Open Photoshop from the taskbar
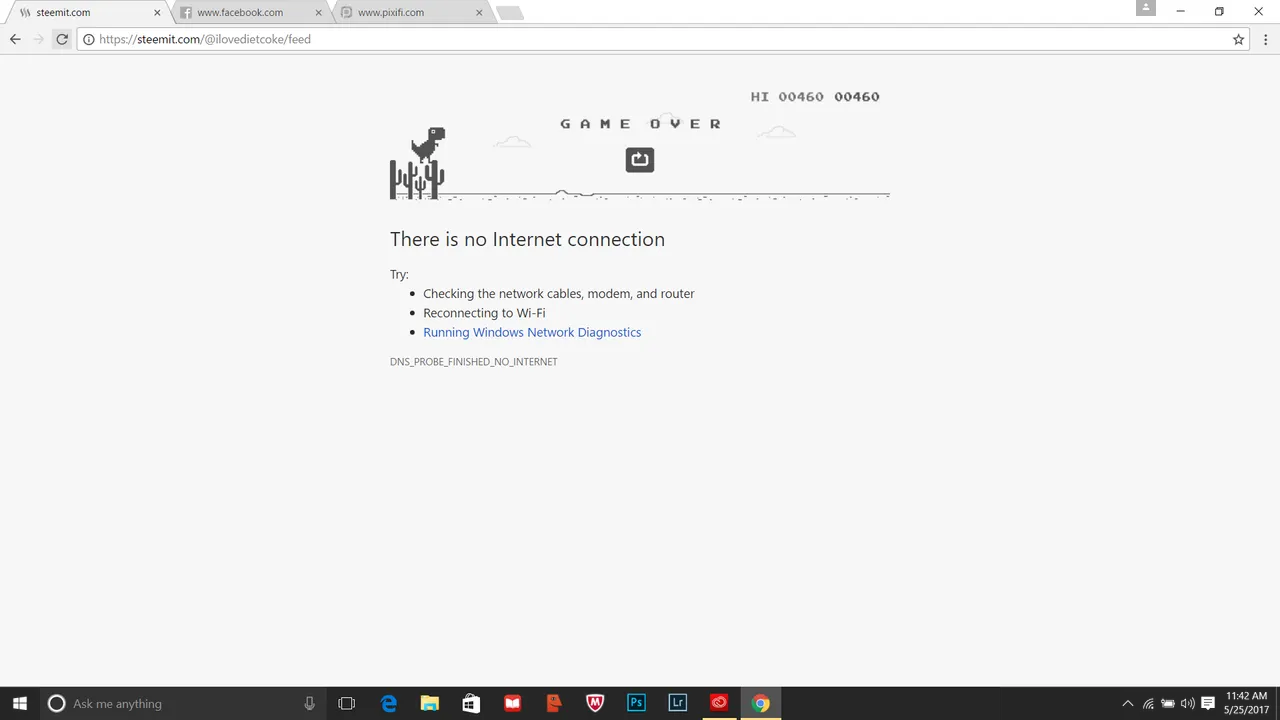 click(x=636, y=703)
